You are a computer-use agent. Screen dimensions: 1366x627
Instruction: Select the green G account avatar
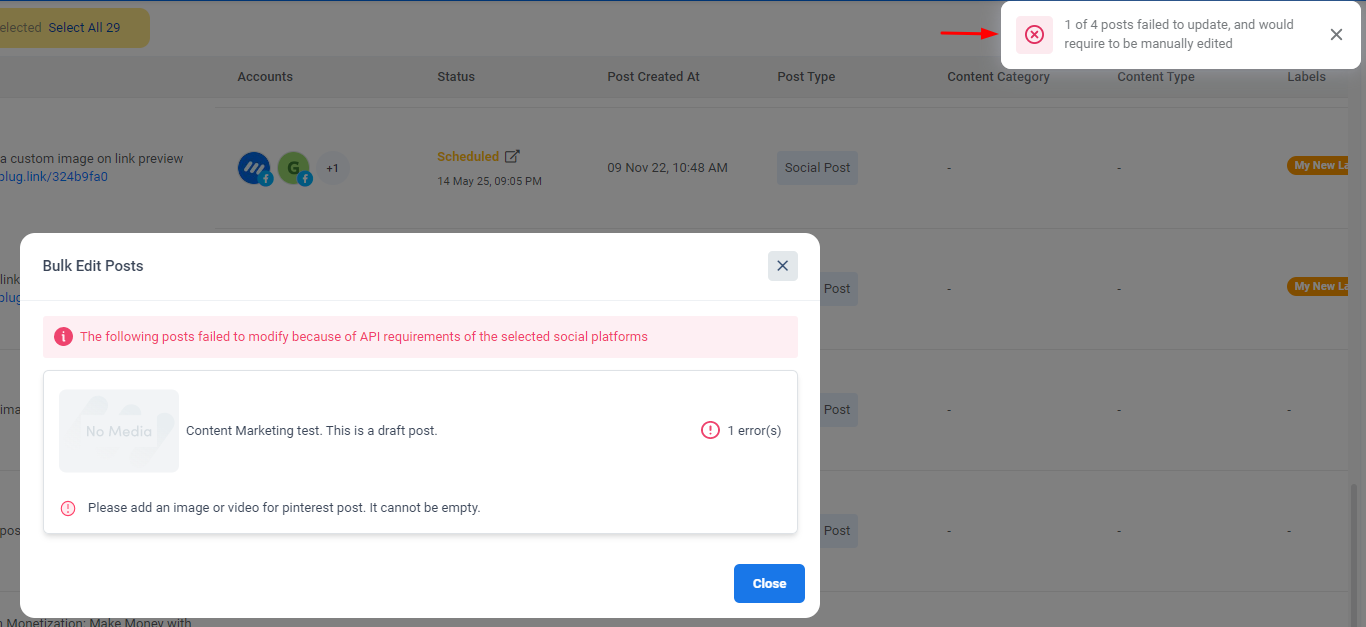[293, 167]
